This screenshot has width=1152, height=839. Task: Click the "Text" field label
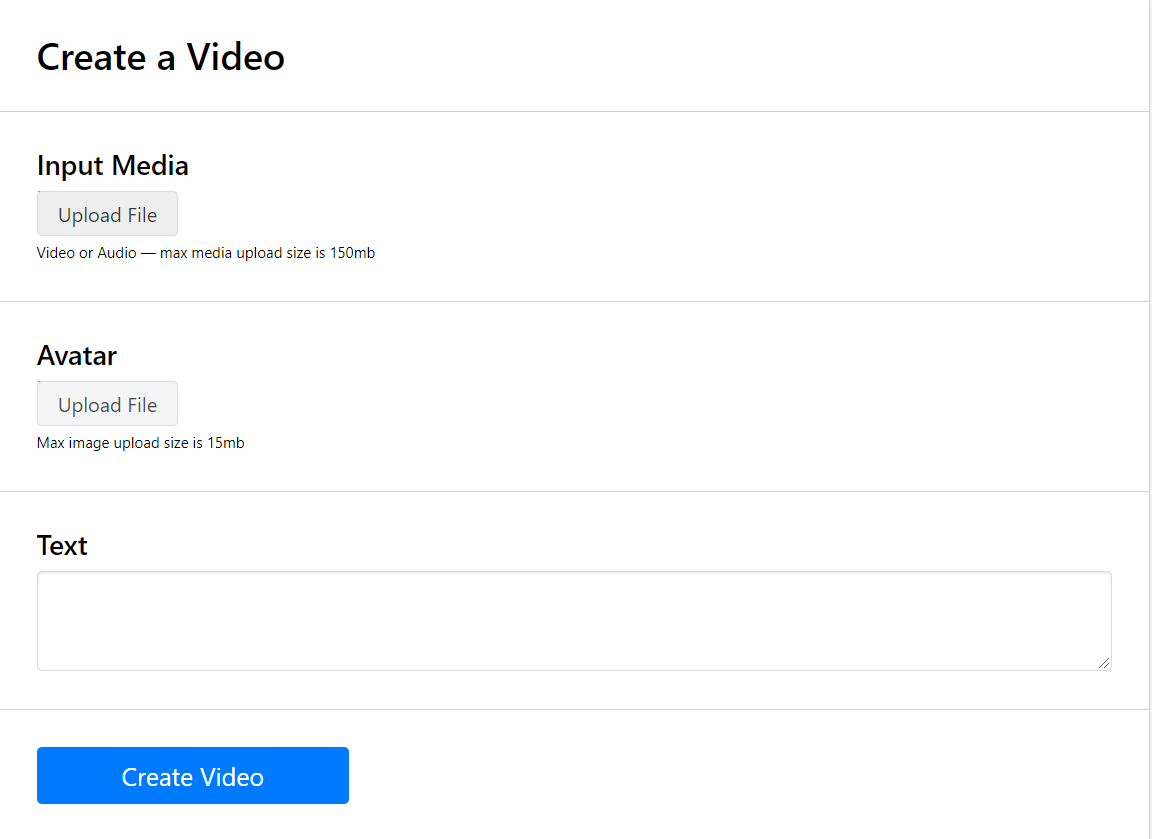(x=62, y=545)
